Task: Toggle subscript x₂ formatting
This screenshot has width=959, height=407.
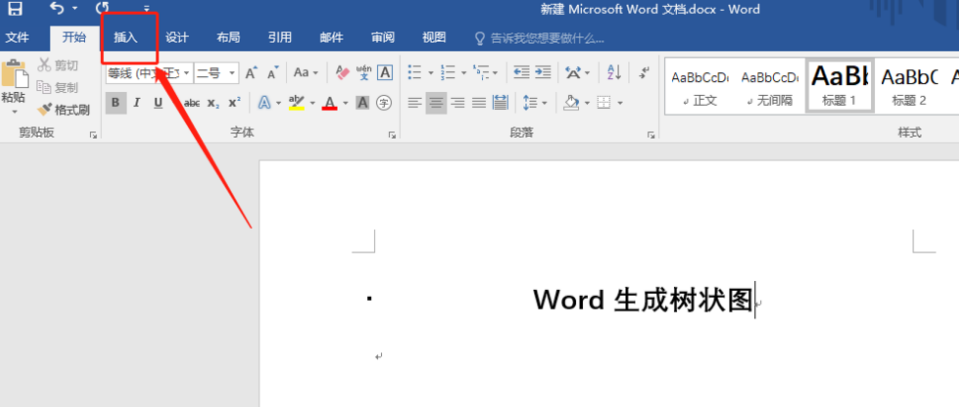Action: pos(213,103)
